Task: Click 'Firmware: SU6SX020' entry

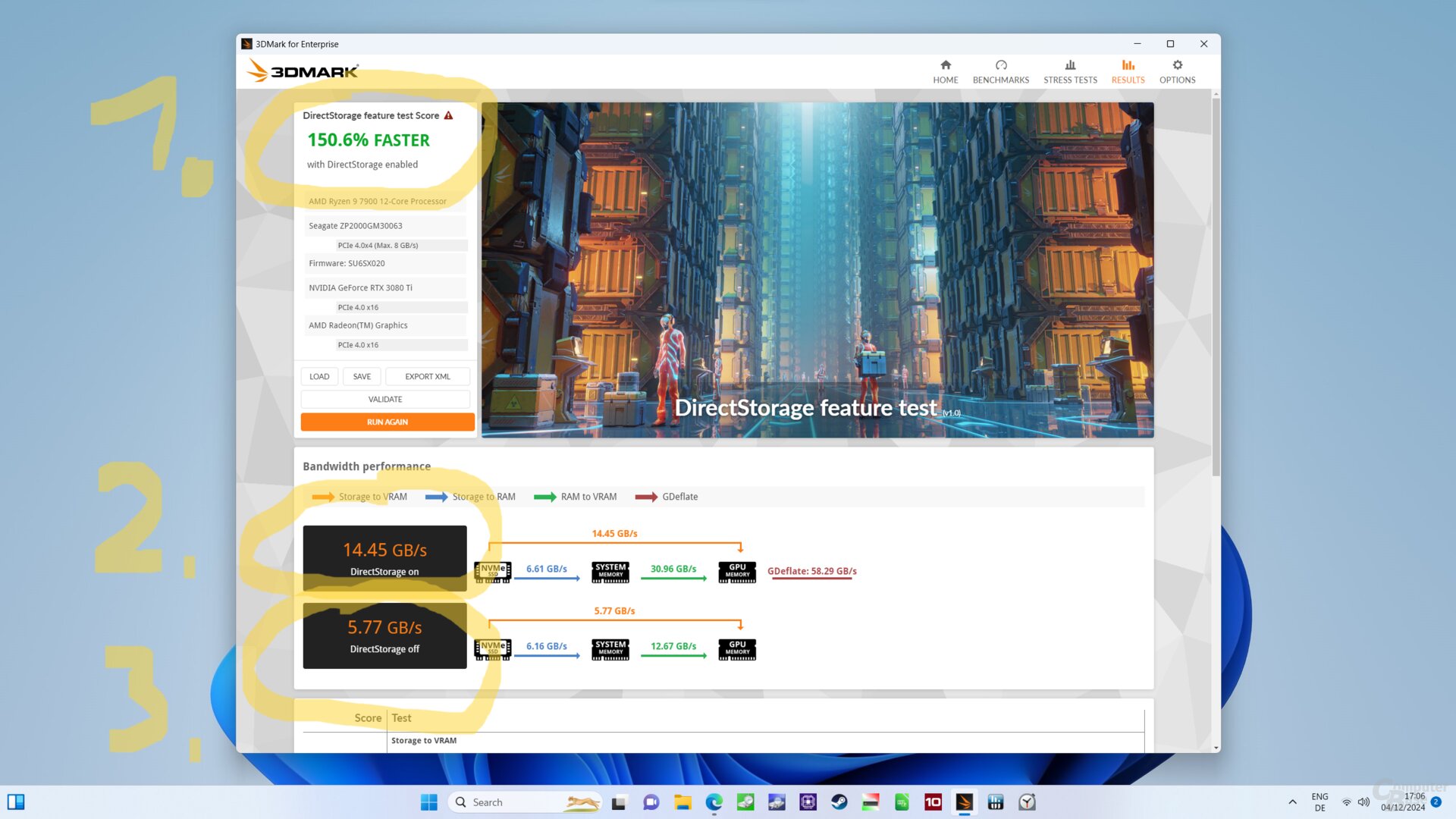Action: 385,263
